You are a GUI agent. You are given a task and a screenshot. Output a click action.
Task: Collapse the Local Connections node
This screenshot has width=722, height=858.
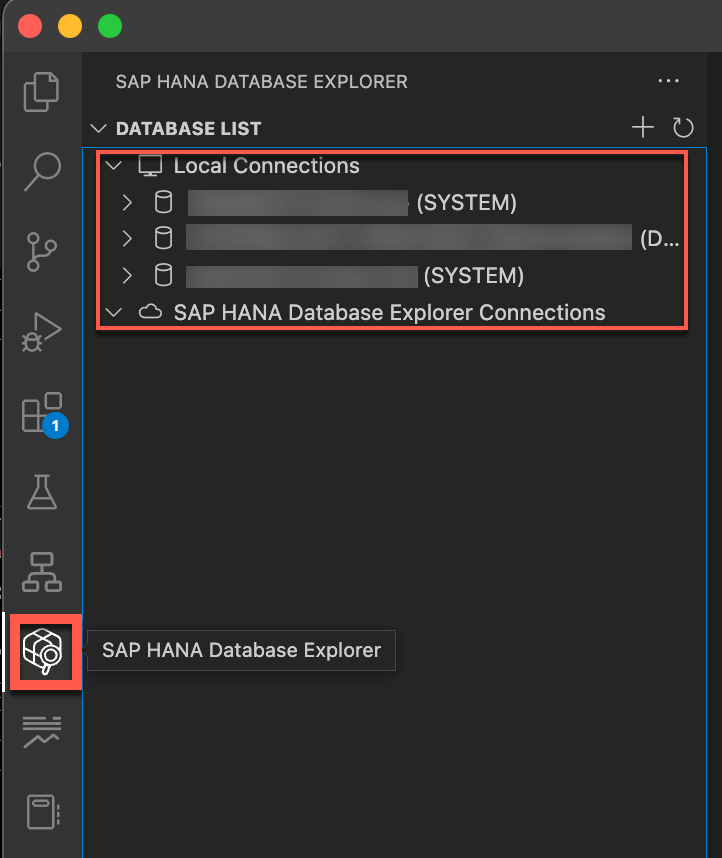(114, 165)
